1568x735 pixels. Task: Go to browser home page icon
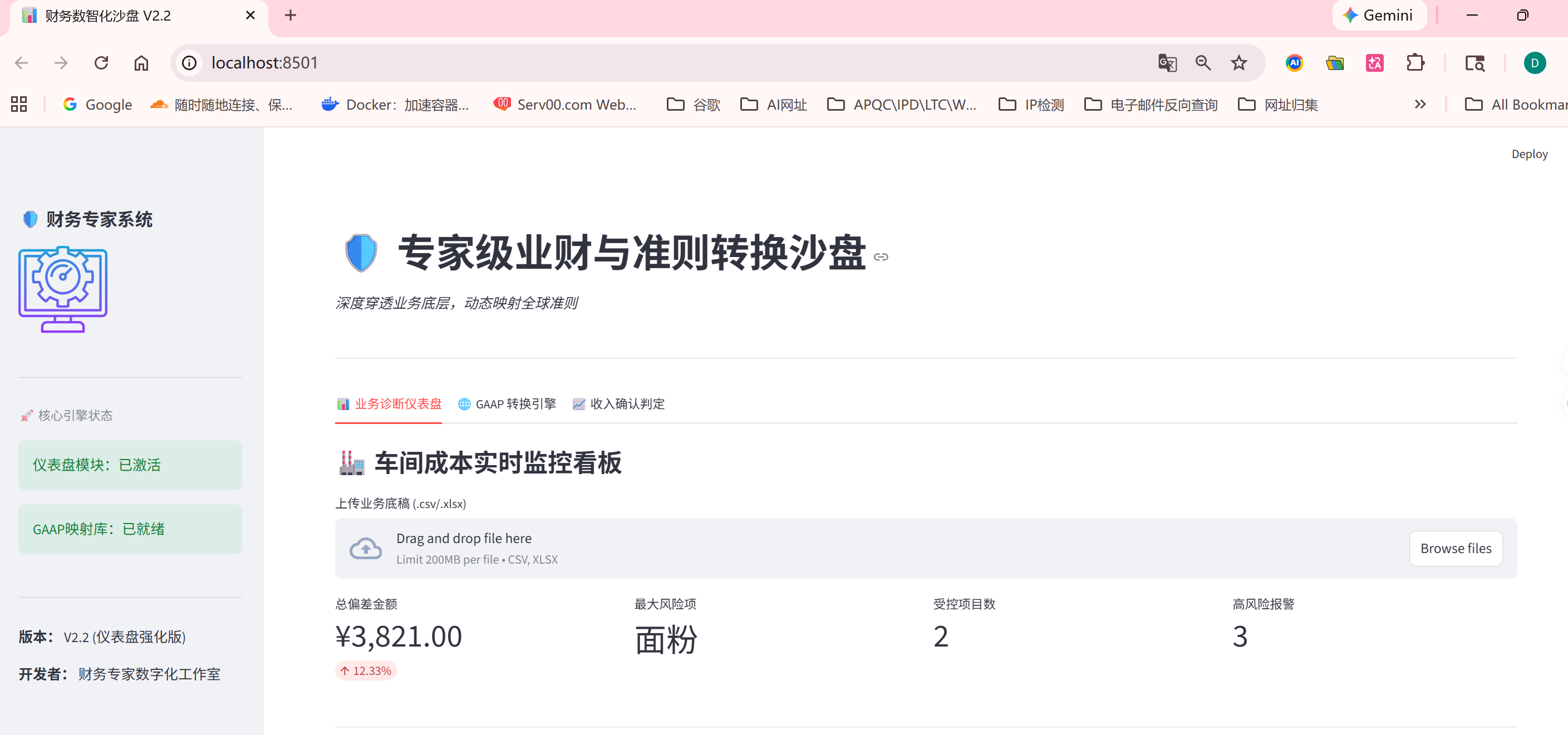[141, 63]
